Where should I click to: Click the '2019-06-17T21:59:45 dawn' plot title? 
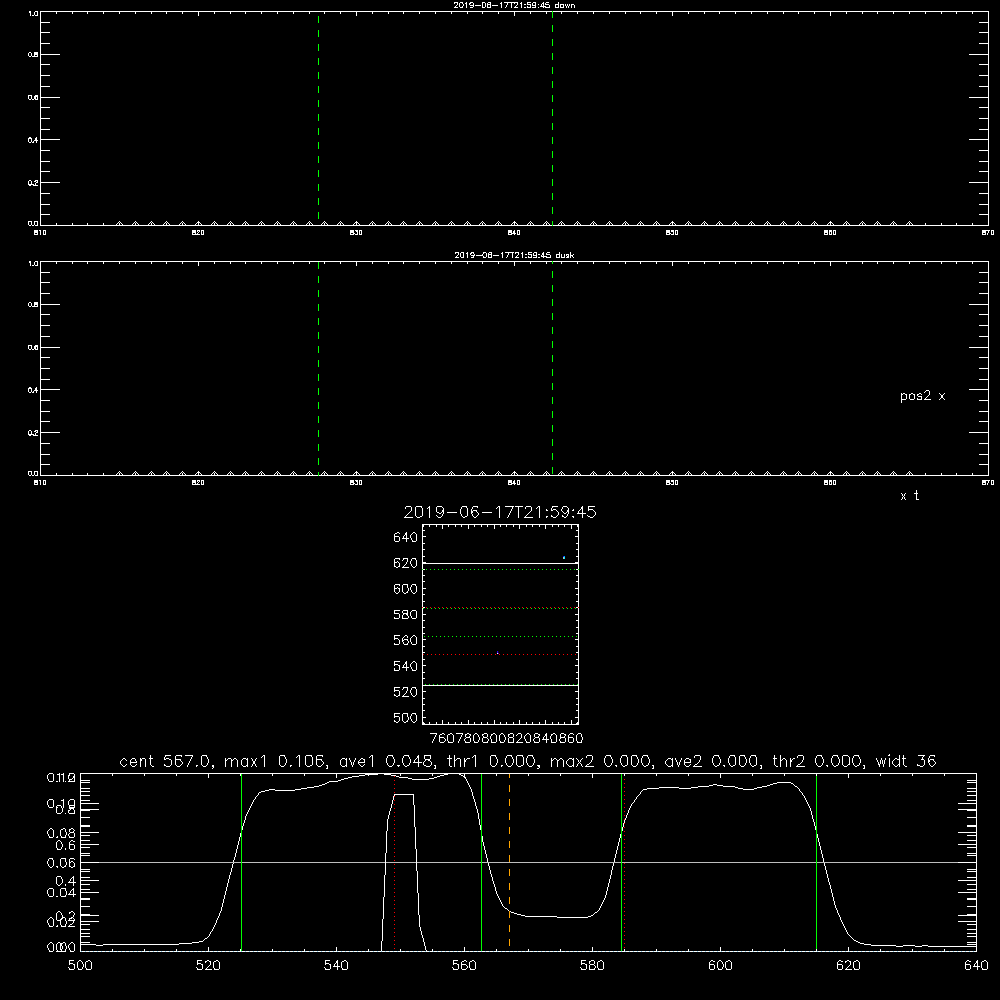(514, 5)
